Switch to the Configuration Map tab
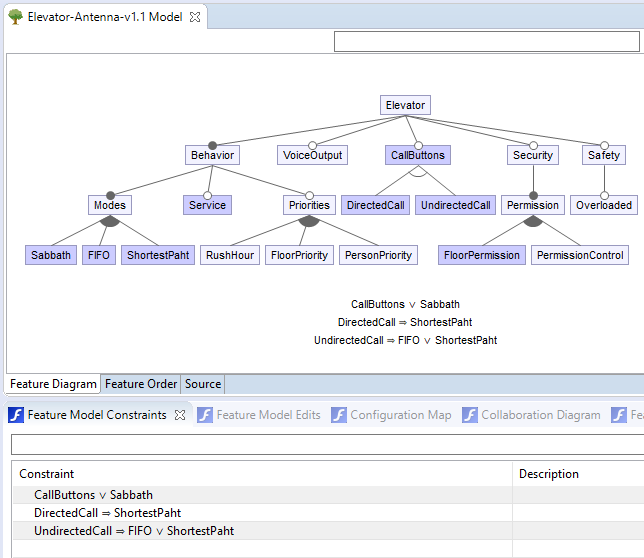 click(x=401, y=415)
